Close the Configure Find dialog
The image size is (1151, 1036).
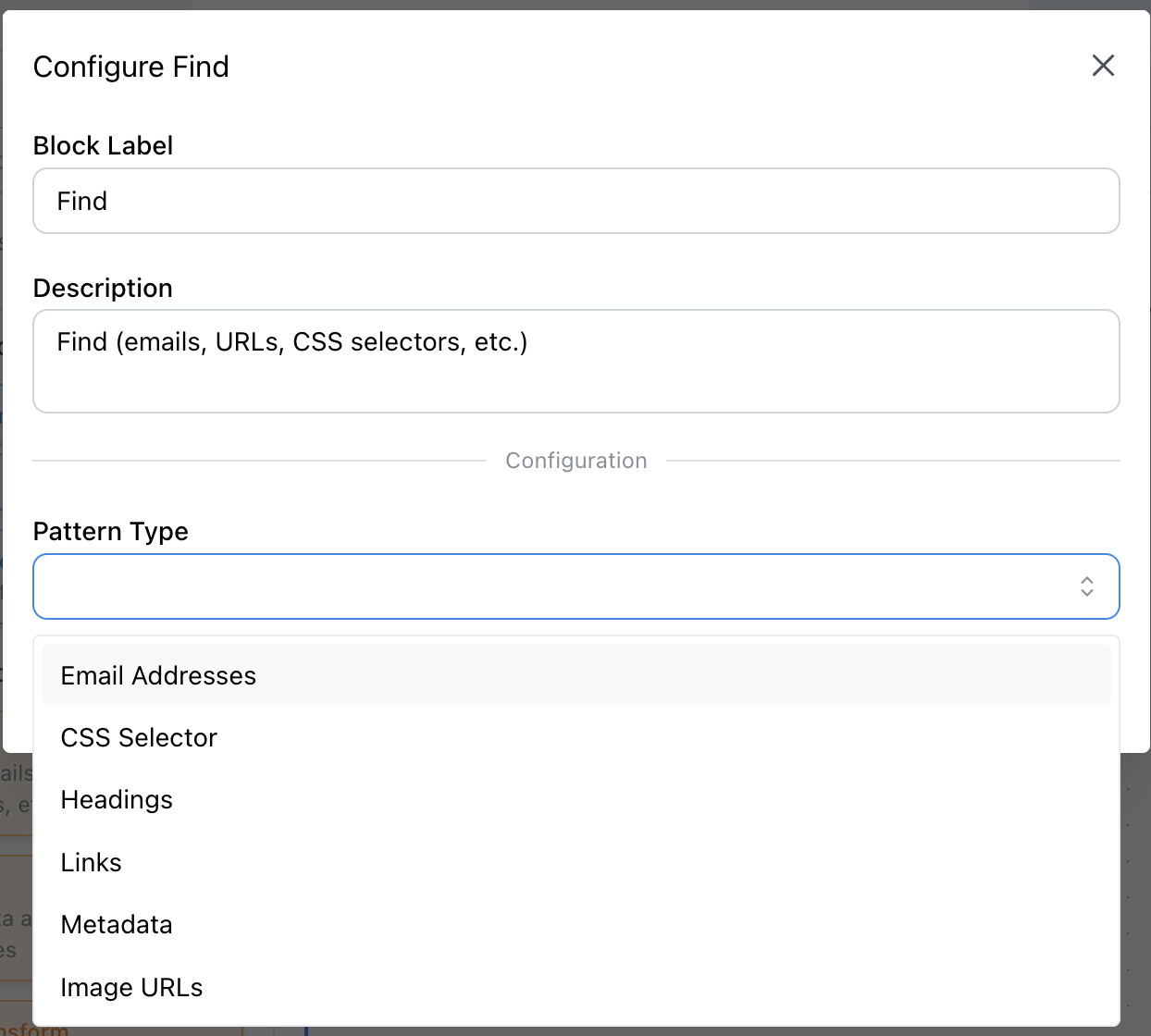(x=1103, y=66)
